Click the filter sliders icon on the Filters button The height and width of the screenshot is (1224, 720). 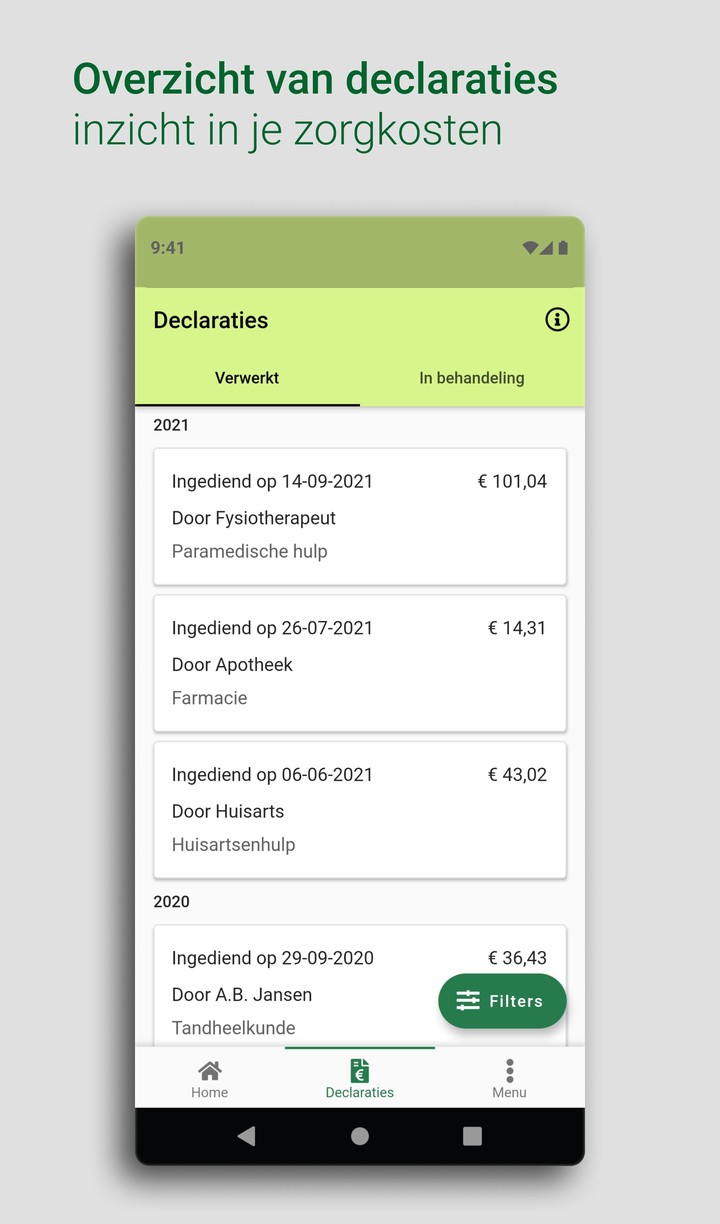click(x=468, y=998)
